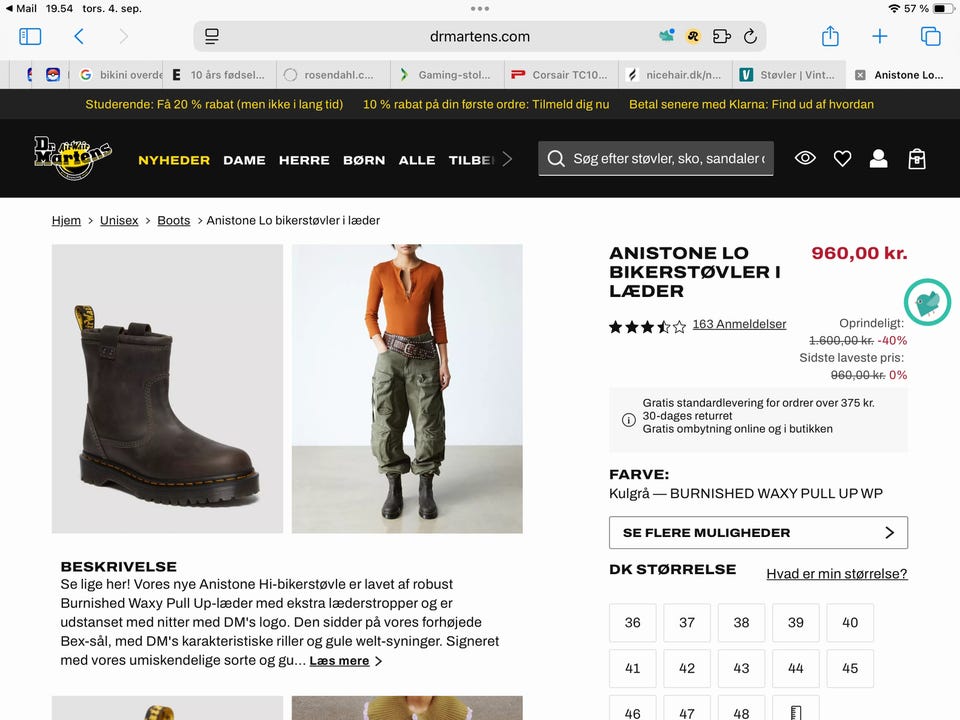Expand the description with Læs mere
Viewport: 960px width, 720px height.
click(x=339, y=660)
